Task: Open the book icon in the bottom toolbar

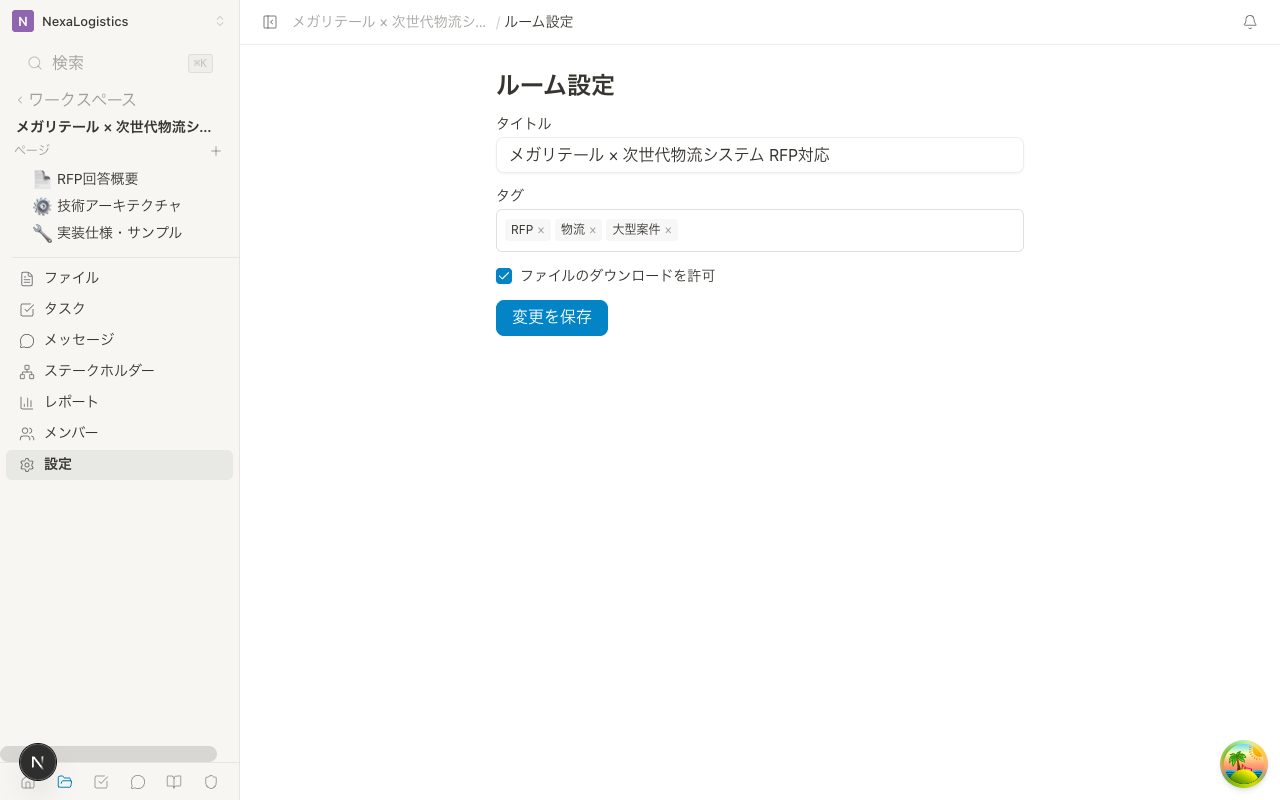Action: click(174, 782)
